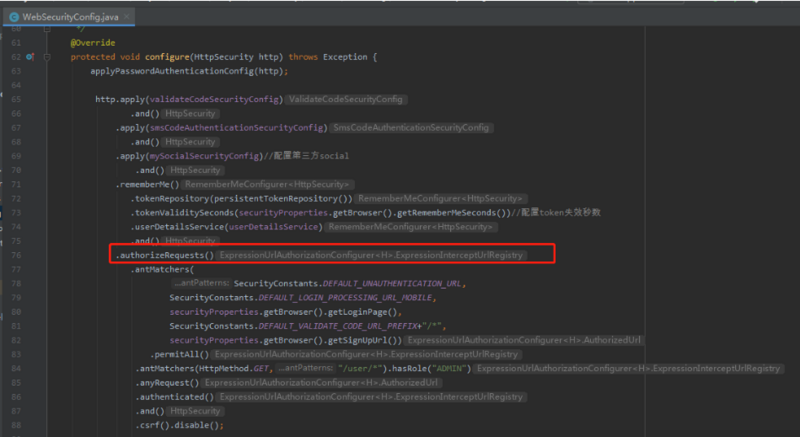Collapse the configure method fold marker at line 62
800x437 pixels.
click(x=47, y=57)
